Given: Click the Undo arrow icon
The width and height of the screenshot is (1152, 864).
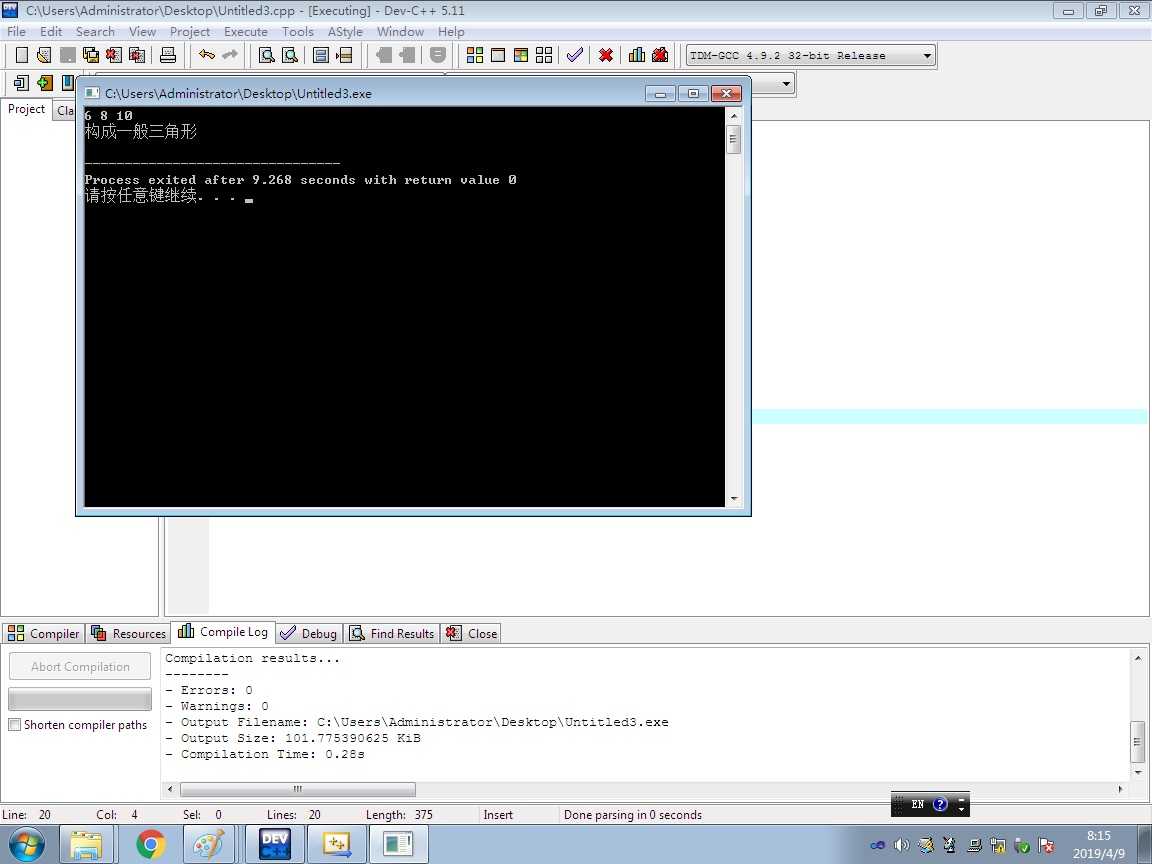Looking at the screenshot, I should [206, 55].
